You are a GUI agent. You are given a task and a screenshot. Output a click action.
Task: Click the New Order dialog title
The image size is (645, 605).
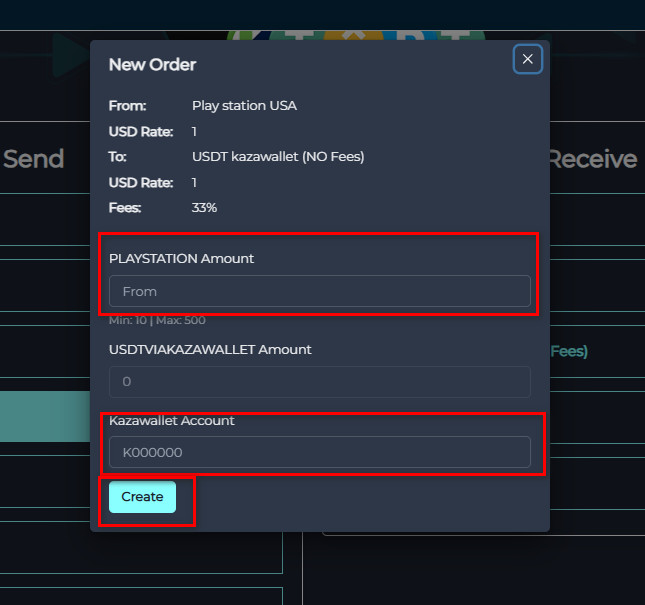152,65
